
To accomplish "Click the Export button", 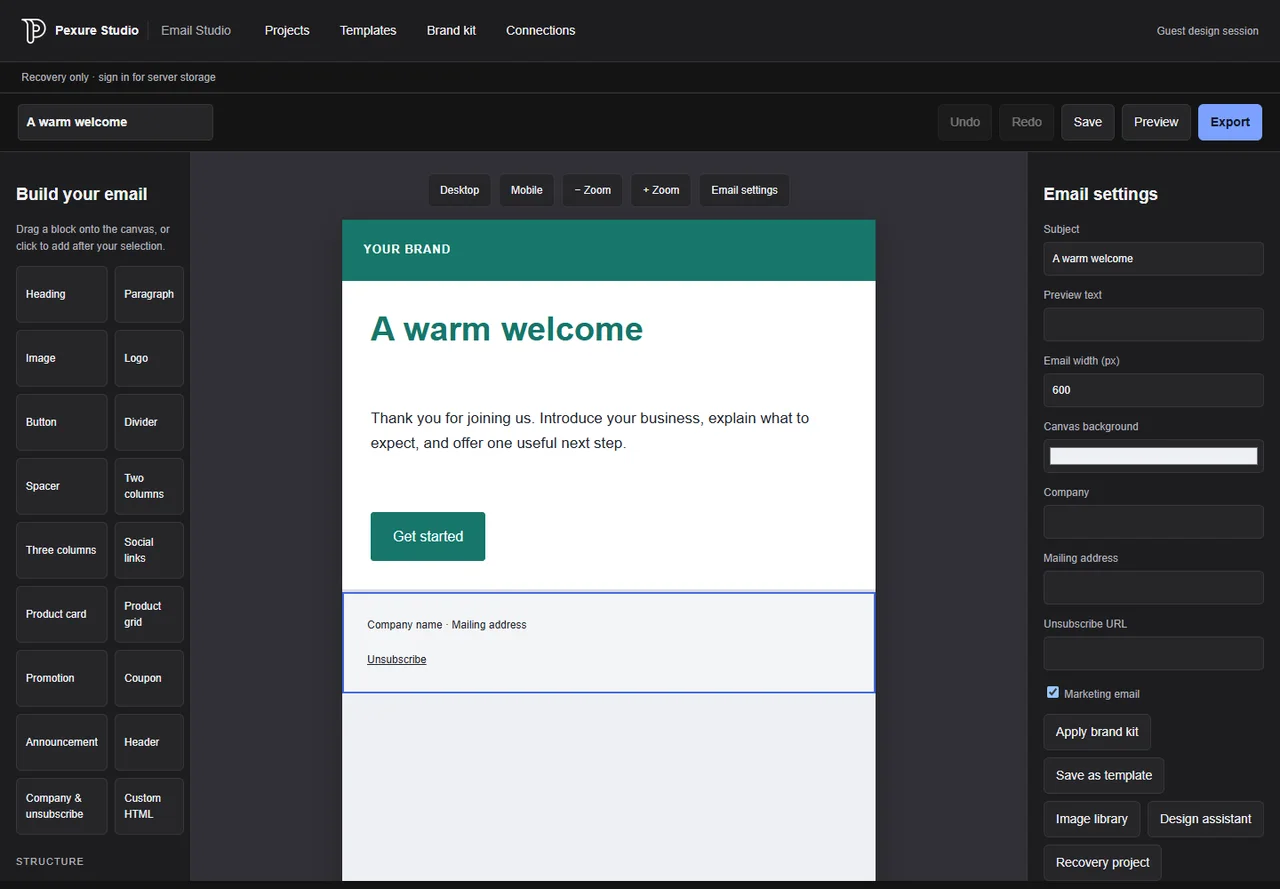I will 1230,122.
